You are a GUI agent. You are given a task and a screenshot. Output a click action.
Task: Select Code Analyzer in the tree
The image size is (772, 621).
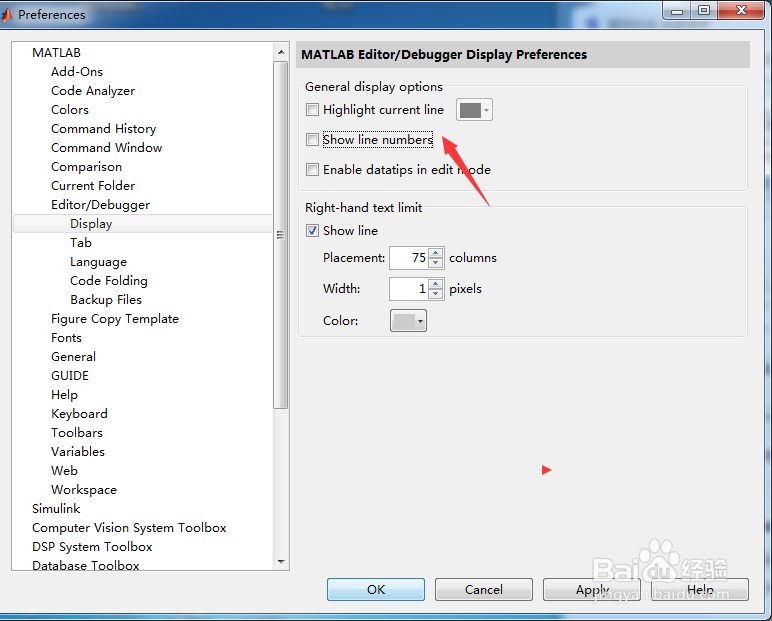[x=93, y=91]
